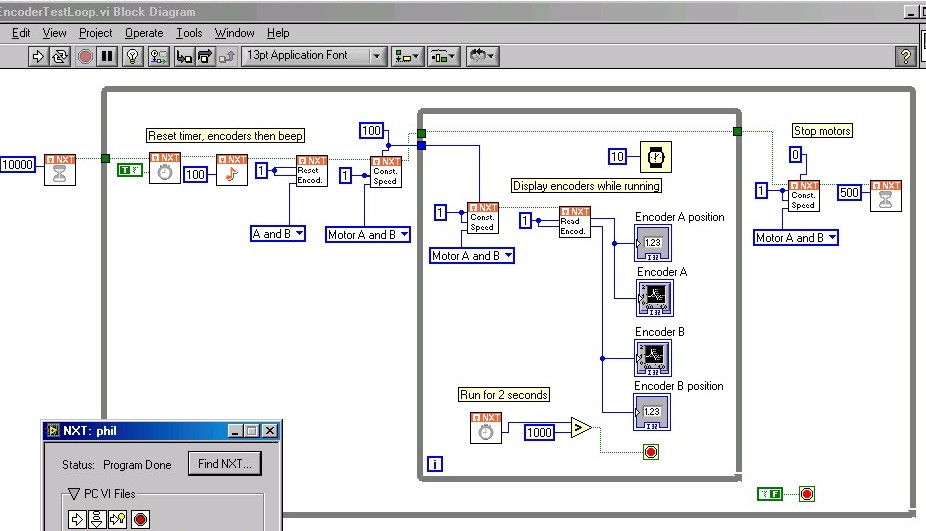
Task: Open the Window menu
Action: pyautogui.click(x=234, y=33)
